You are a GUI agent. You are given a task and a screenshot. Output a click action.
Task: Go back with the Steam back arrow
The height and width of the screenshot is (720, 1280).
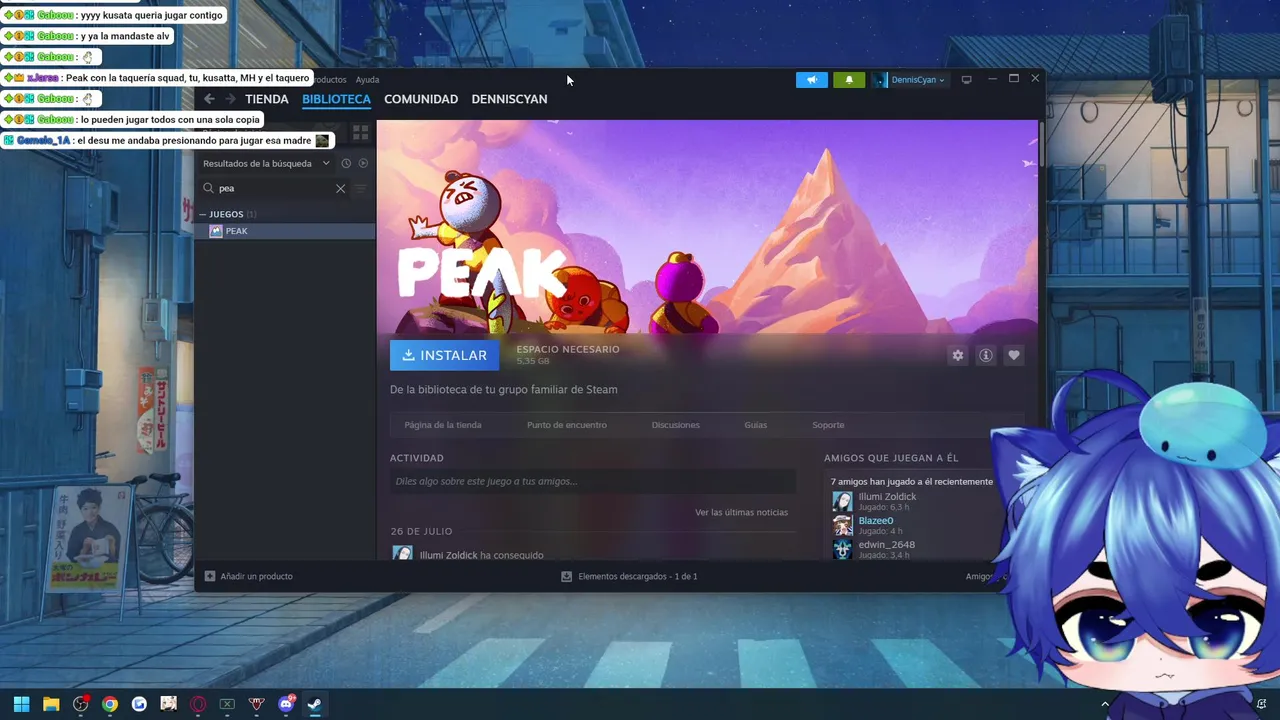[x=209, y=99]
